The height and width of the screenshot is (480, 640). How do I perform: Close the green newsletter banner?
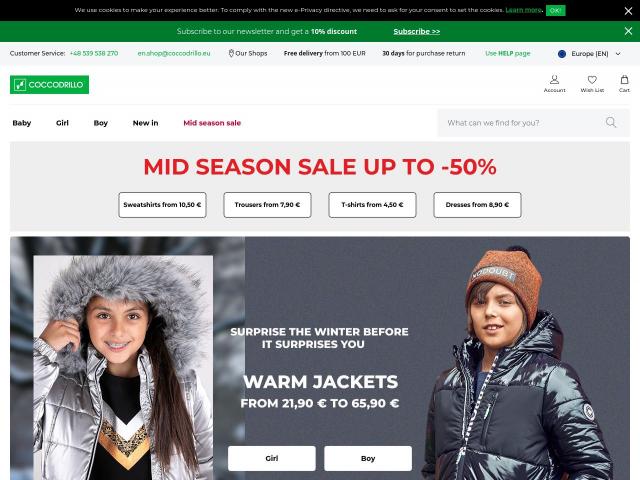click(628, 31)
